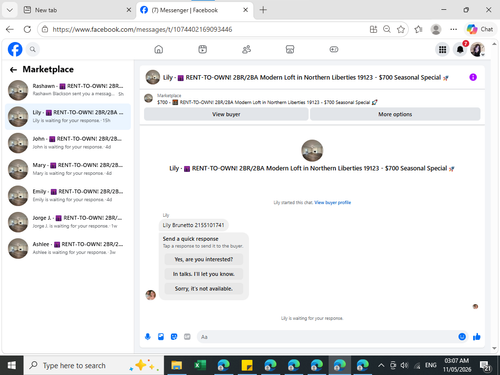The image size is (500, 375).
Task: Close the New tab browser tab
Action: pyautogui.click(x=129, y=10)
